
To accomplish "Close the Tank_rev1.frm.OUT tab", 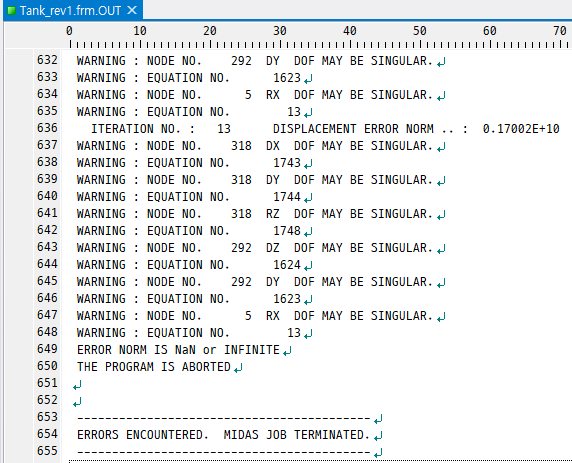I will click(x=132, y=10).
